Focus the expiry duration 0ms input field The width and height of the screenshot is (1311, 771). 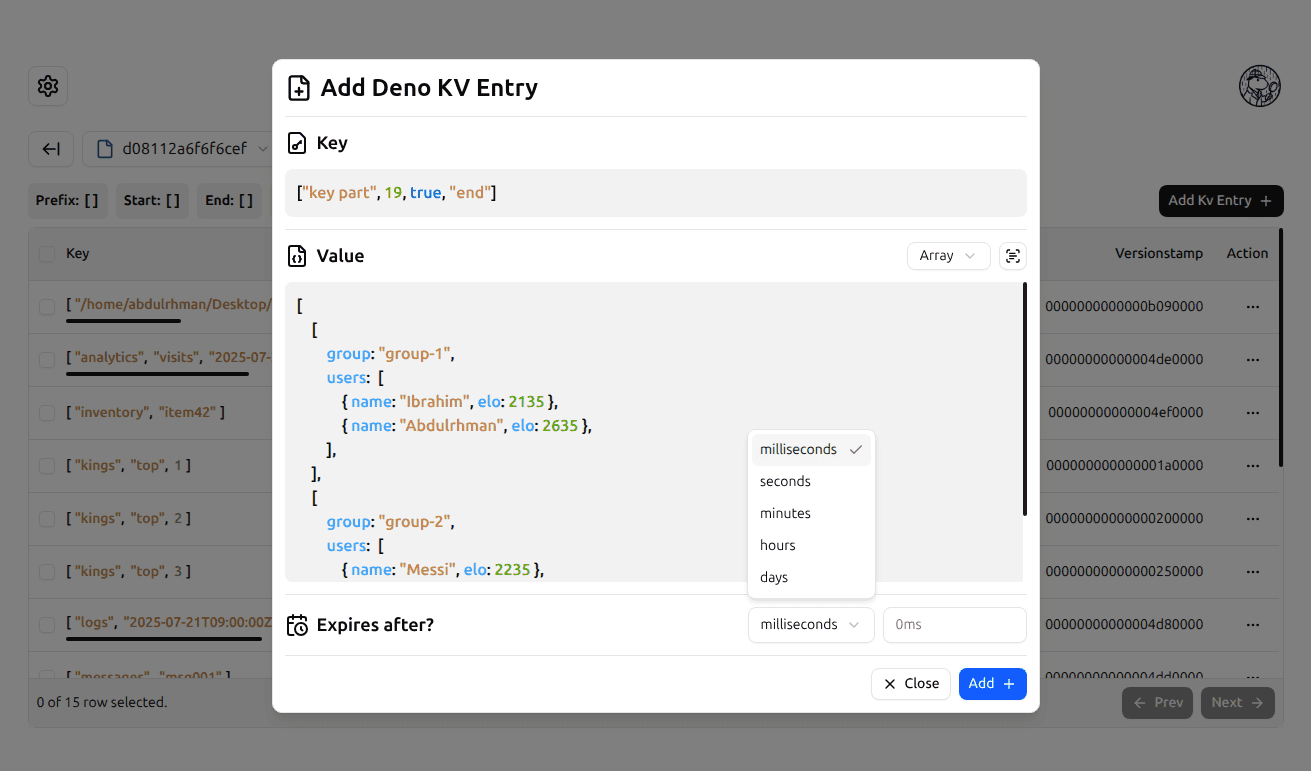pos(954,625)
